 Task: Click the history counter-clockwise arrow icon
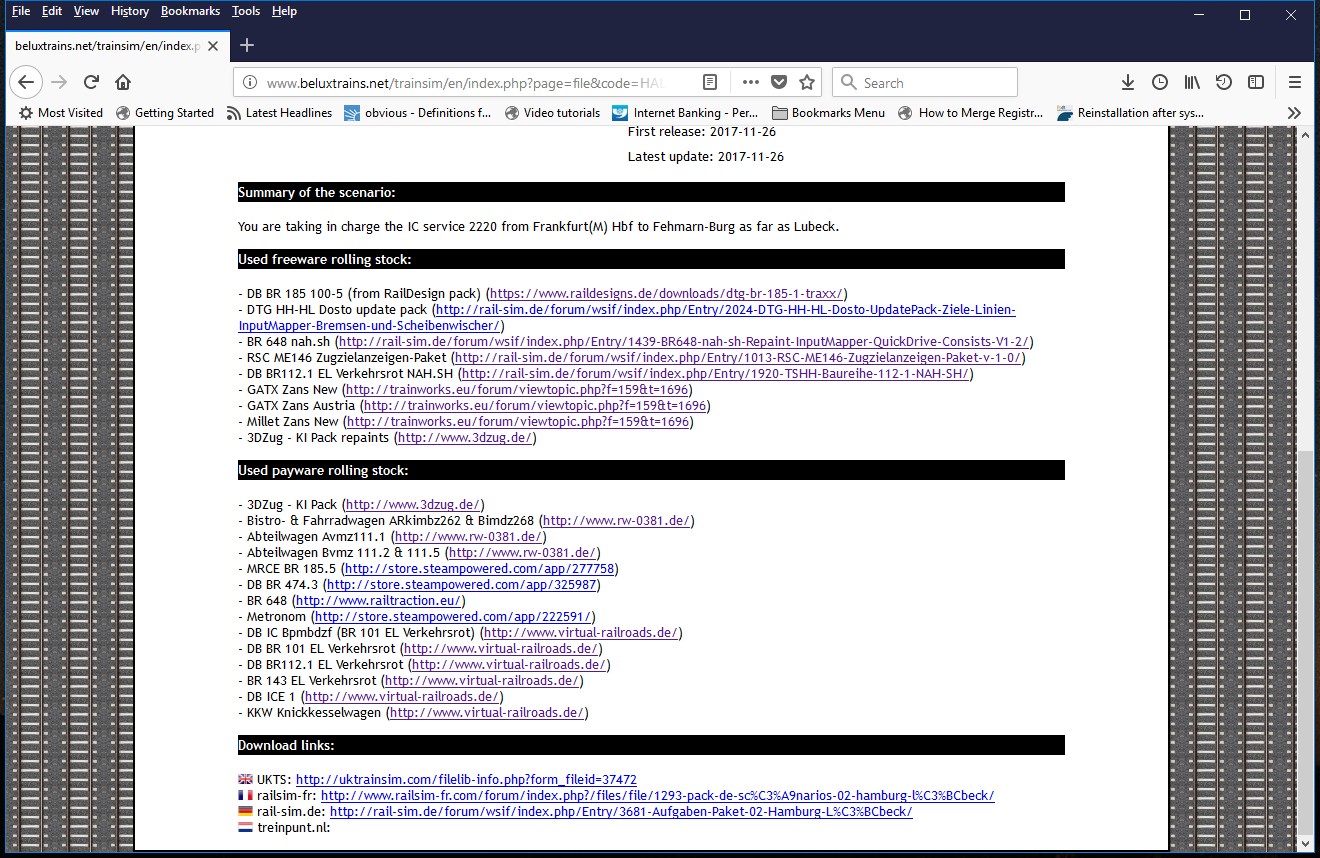[x=1224, y=82]
